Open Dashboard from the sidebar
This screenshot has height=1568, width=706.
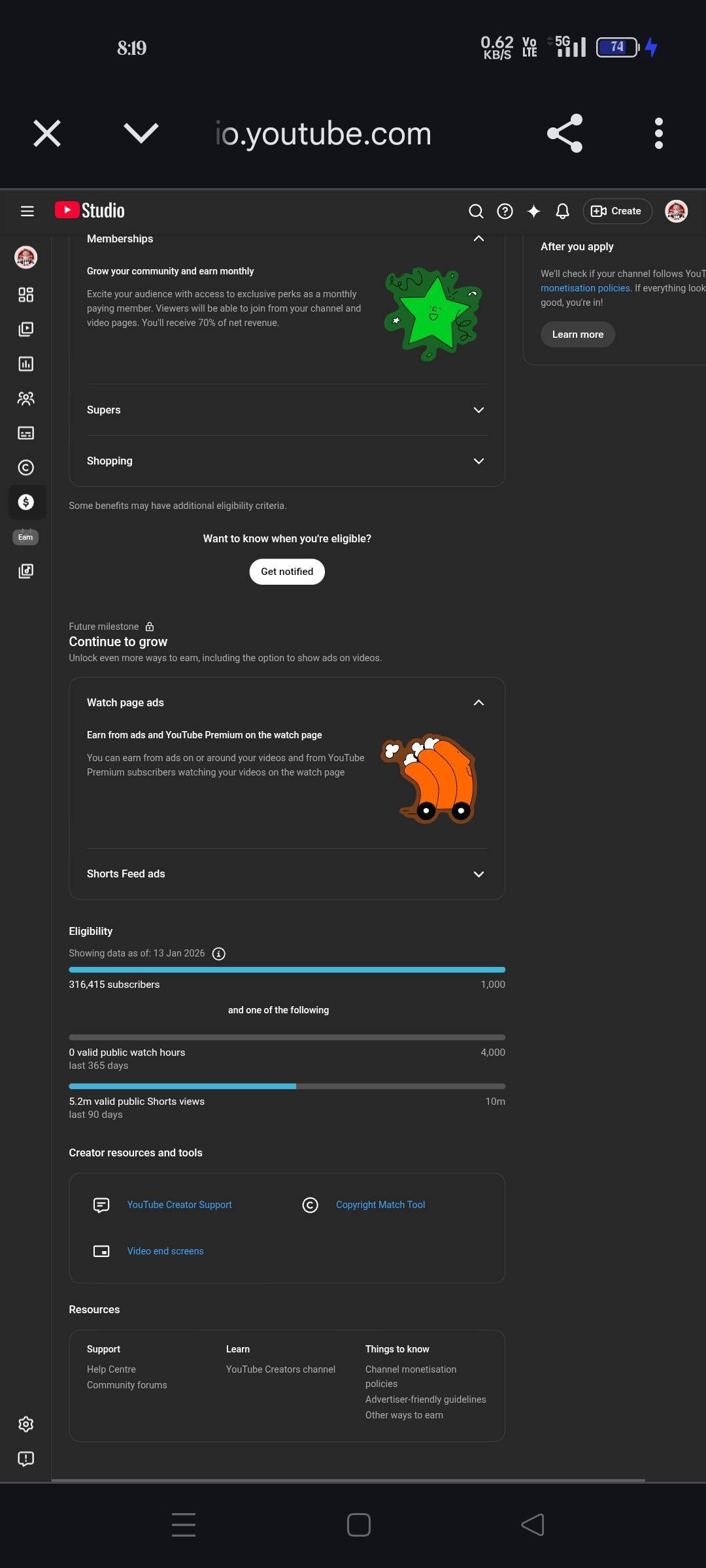point(26,295)
